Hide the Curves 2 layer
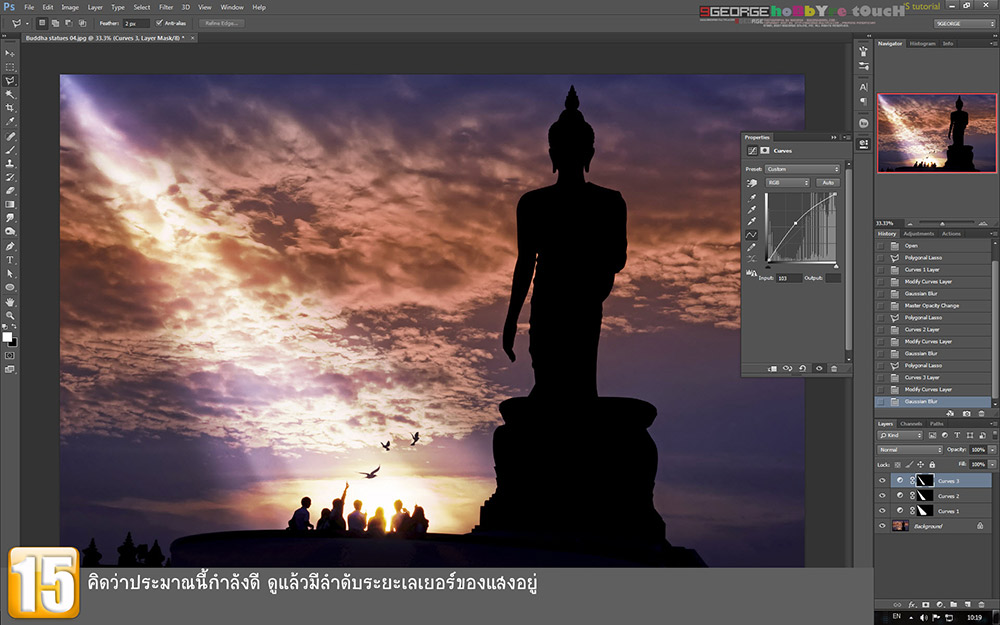The height and width of the screenshot is (625, 1000). pyautogui.click(x=882, y=496)
